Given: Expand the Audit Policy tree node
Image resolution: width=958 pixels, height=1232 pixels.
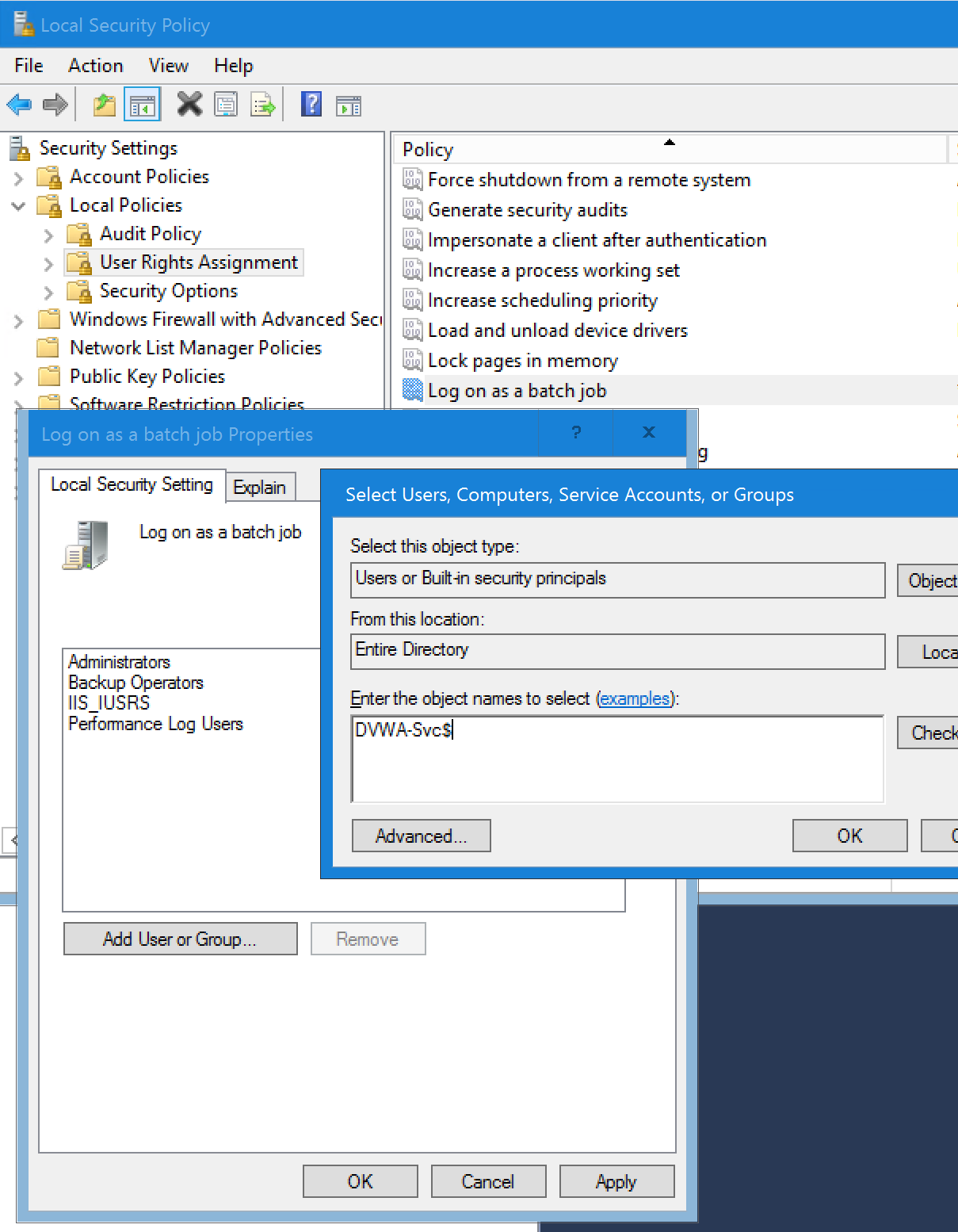Looking at the screenshot, I should pyautogui.click(x=48, y=235).
